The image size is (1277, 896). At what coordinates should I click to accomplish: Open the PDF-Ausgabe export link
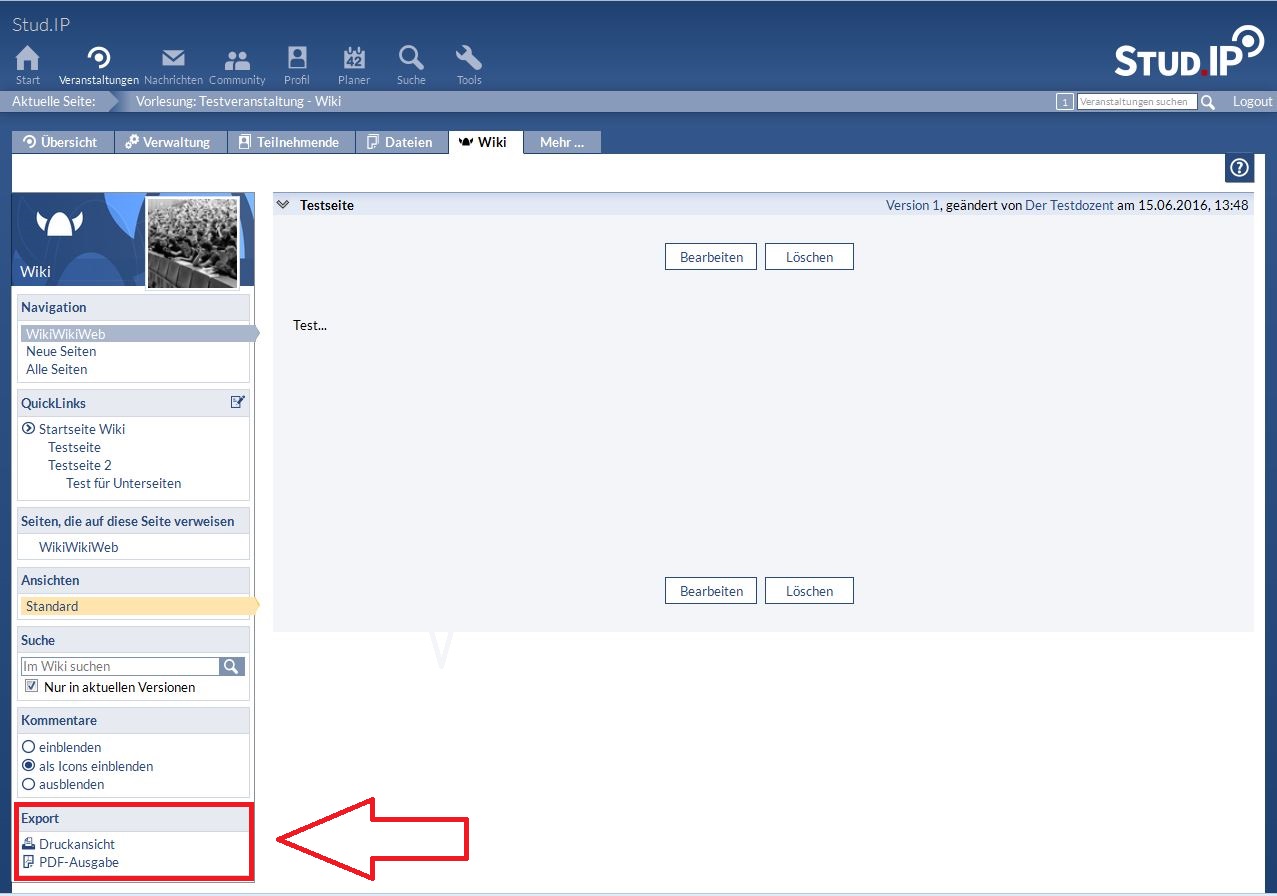78,862
